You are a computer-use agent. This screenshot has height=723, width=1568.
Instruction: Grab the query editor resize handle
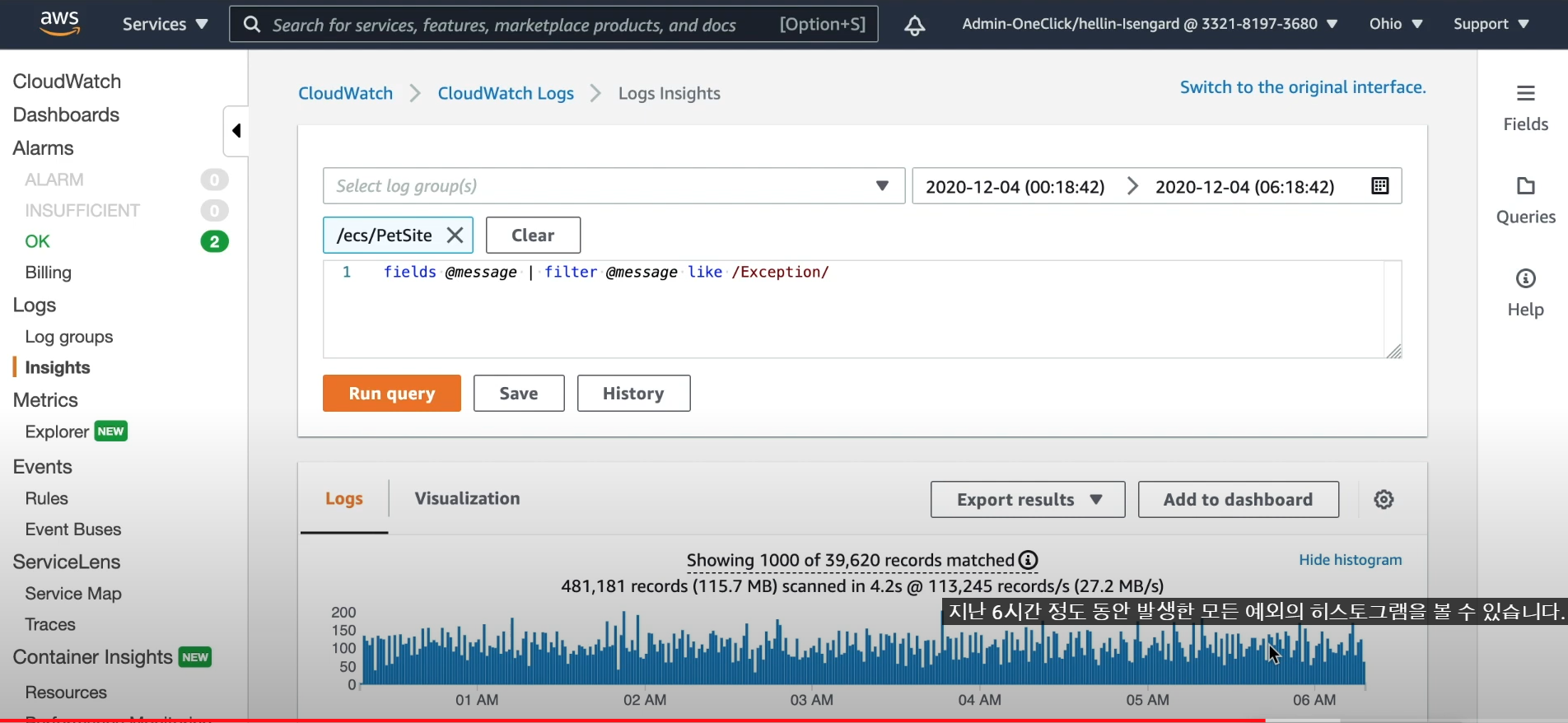1393,352
